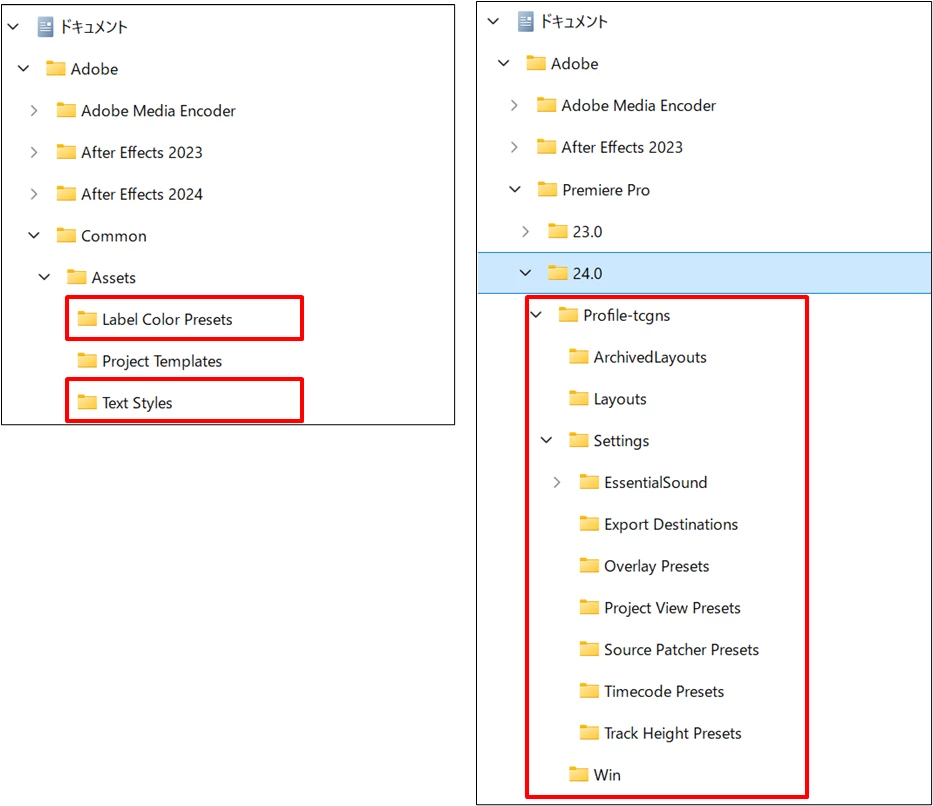Select 'Adobe' label in the right tree
The image size is (933, 806).
coord(574,63)
